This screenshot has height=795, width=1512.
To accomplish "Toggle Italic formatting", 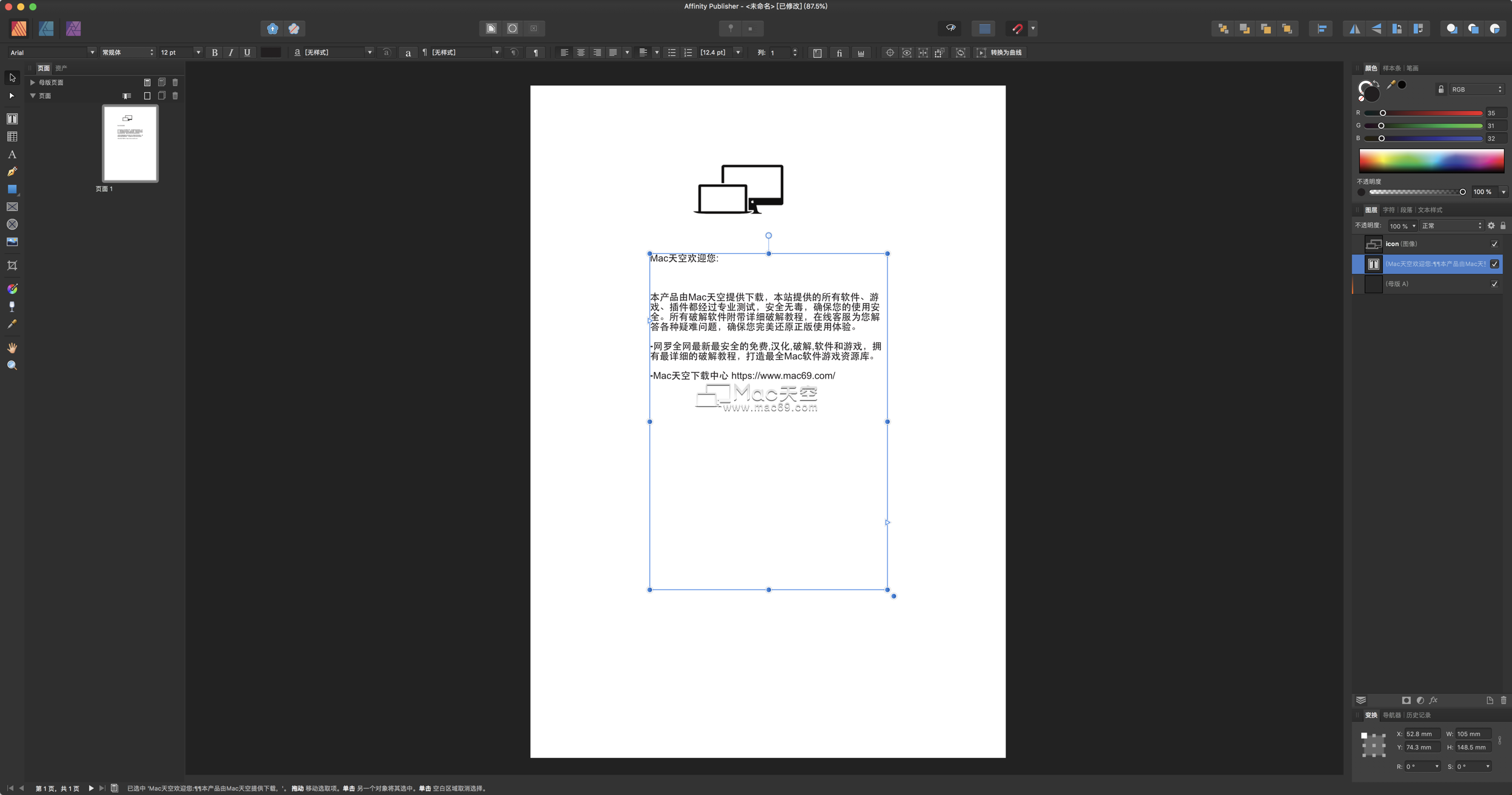I will 231,53.
